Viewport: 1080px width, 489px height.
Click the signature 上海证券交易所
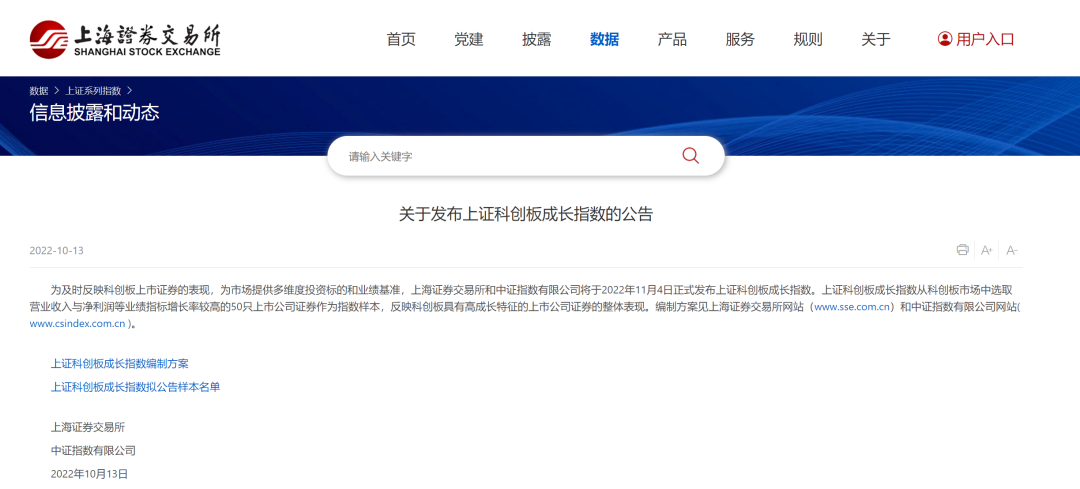pos(88,427)
